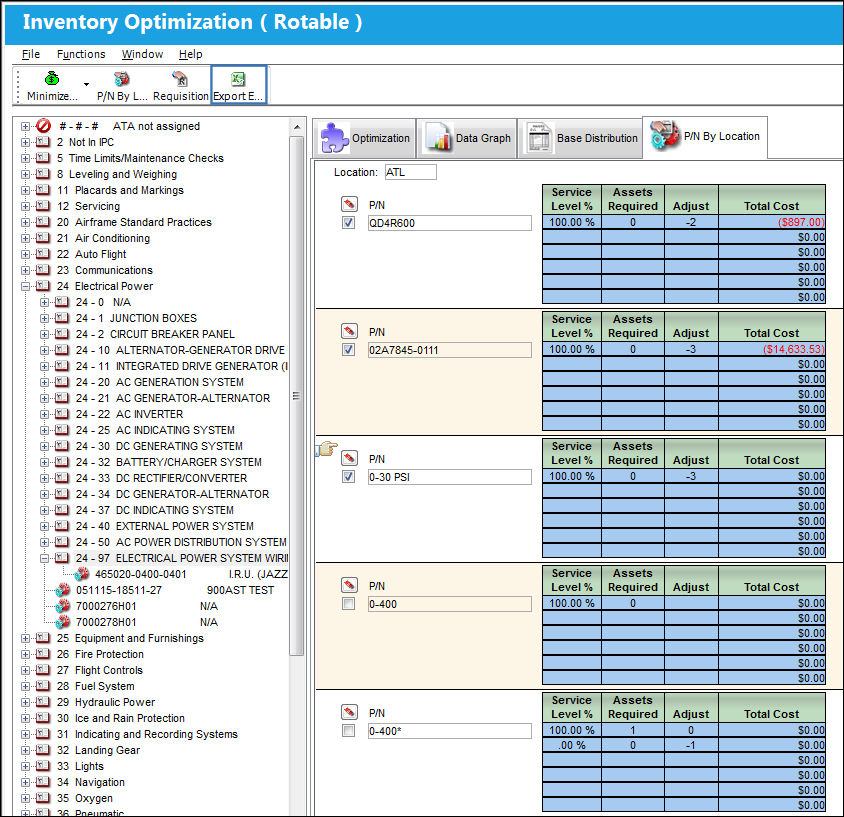Click the tree panel scroll up arrow
This screenshot has height=817, width=844.
297,128
